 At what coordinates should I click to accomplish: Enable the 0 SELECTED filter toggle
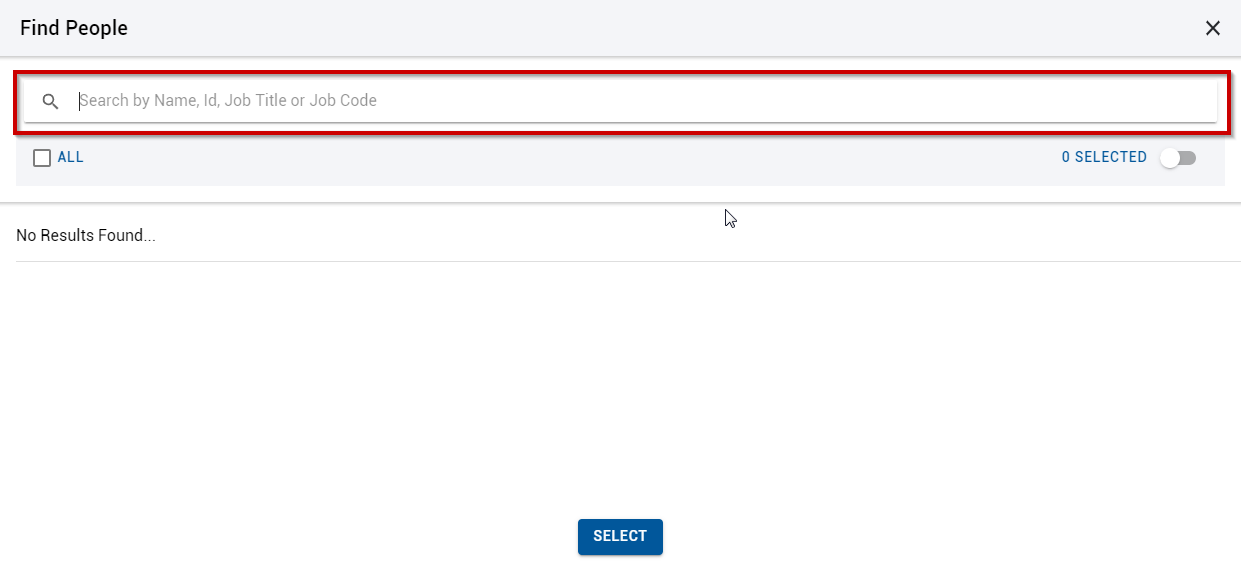coord(1178,158)
